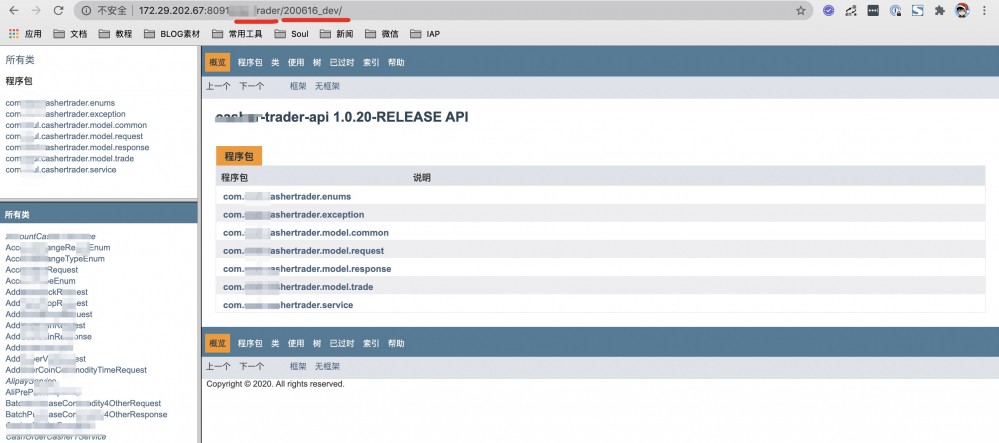
Task: Open the Santa-hat profile avatar
Action: (961, 10)
